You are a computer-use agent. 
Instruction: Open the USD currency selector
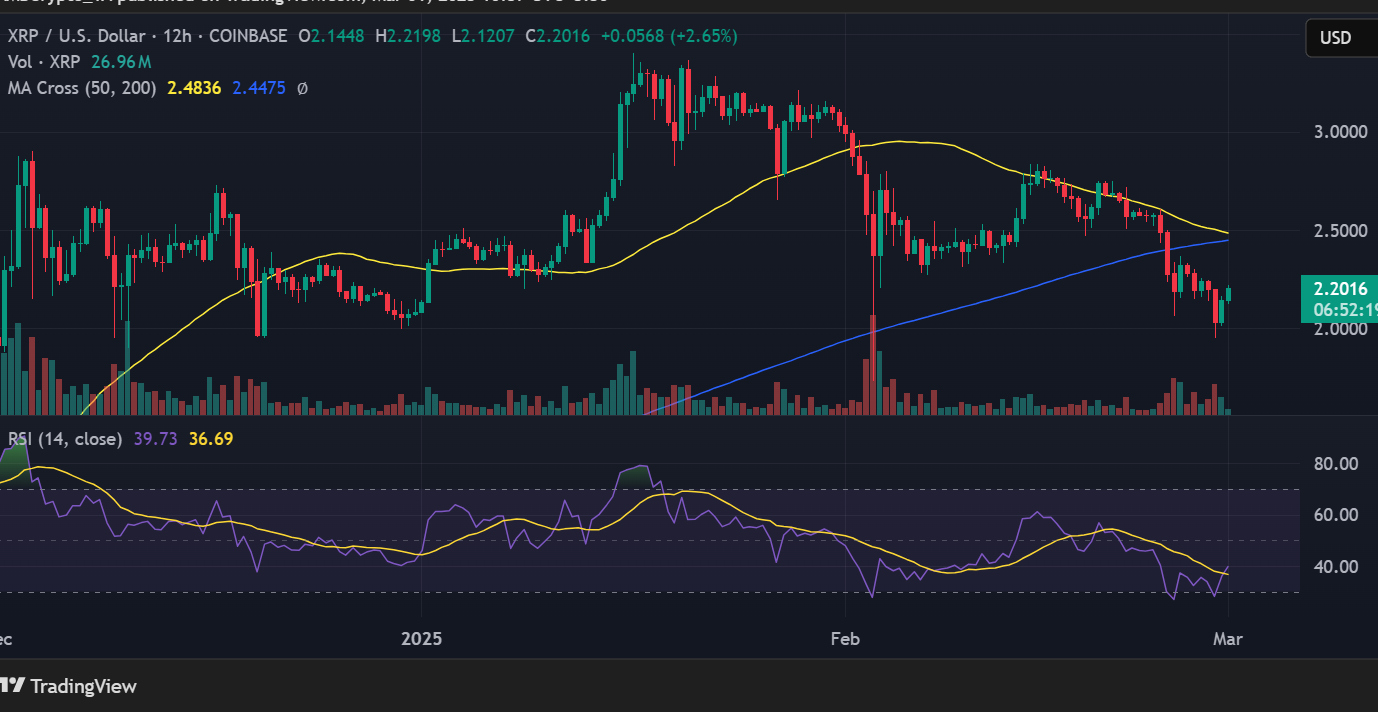[x=1341, y=38]
